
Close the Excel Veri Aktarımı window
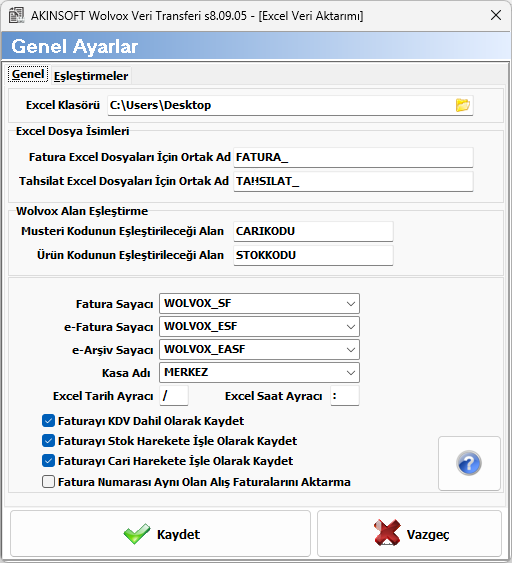point(496,15)
